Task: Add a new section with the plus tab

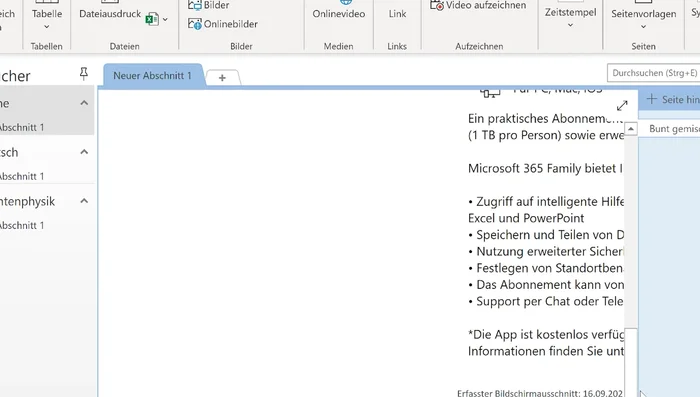Action: click(222, 78)
